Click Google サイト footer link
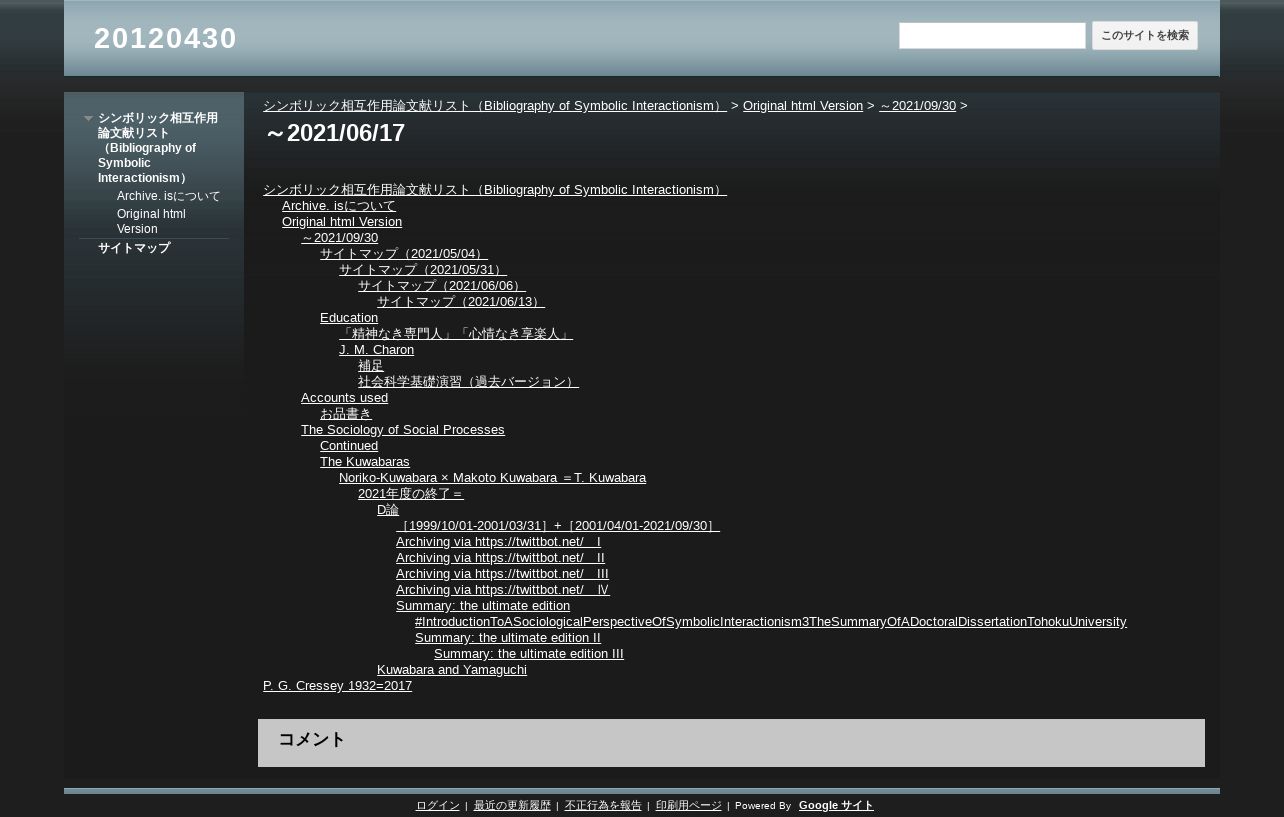 click(x=836, y=806)
